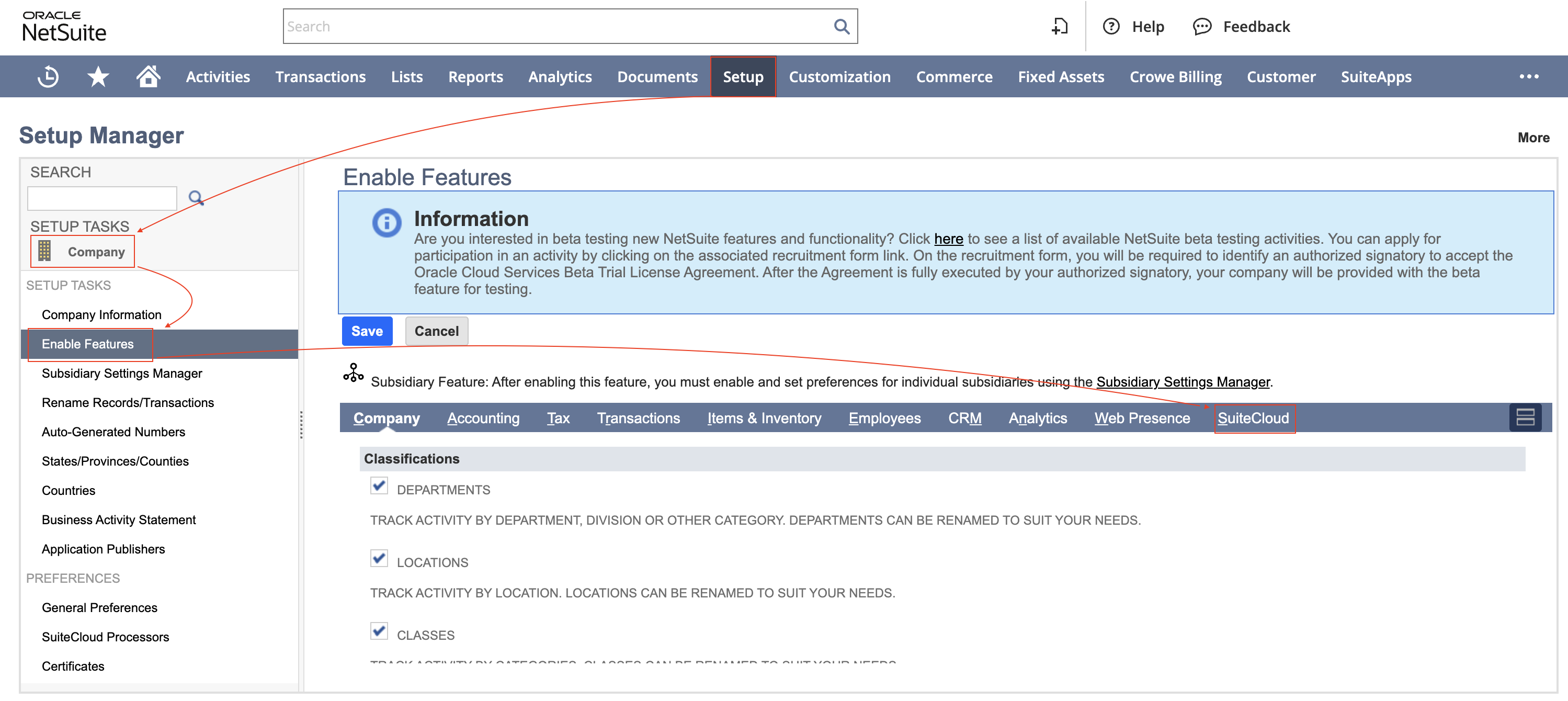Open Rename Records/Transactions
This screenshot has height=701, width=1568.
click(x=128, y=403)
